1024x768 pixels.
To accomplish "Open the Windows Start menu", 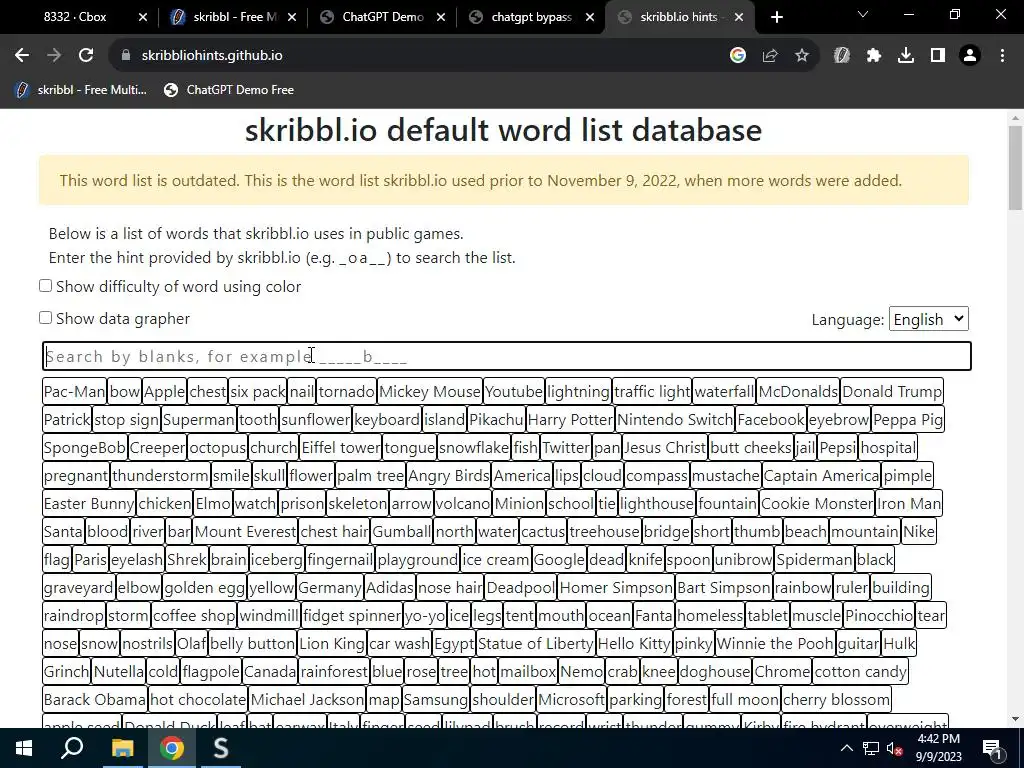I will [x=24, y=748].
